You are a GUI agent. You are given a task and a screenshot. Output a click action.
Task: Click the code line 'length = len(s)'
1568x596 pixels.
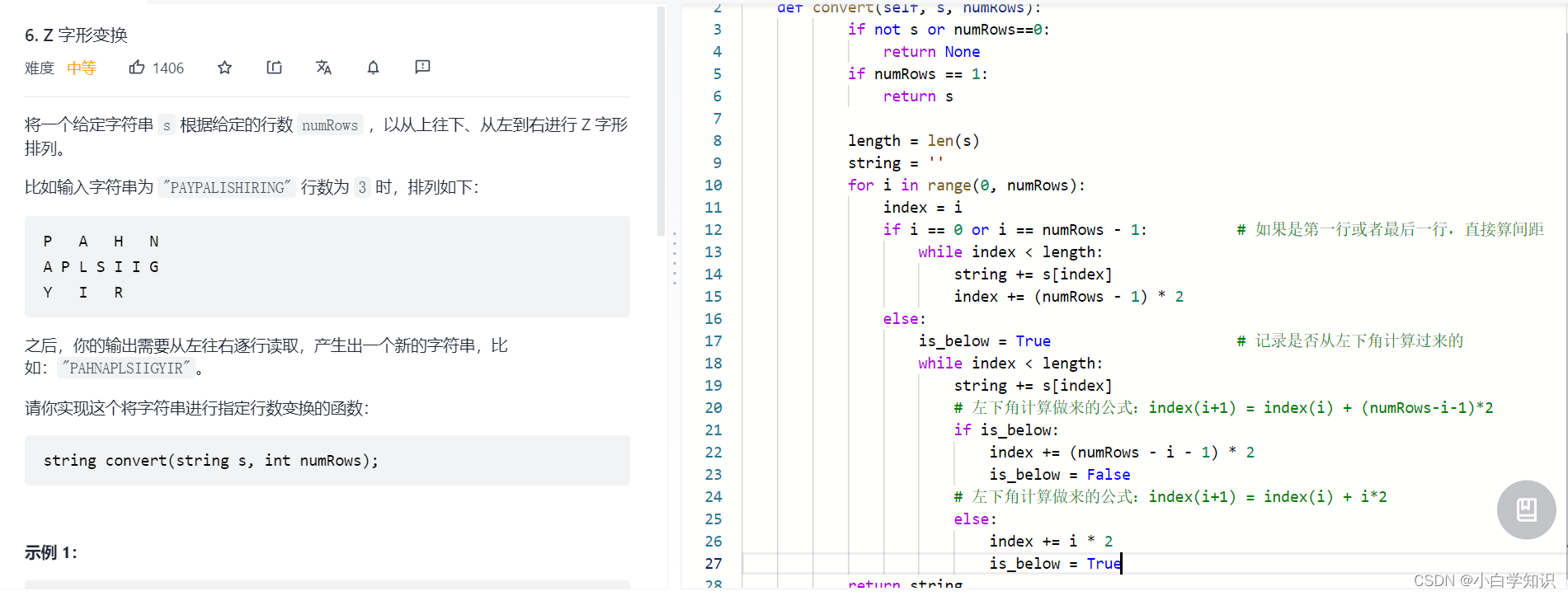pyautogui.click(x=914, y=141)
